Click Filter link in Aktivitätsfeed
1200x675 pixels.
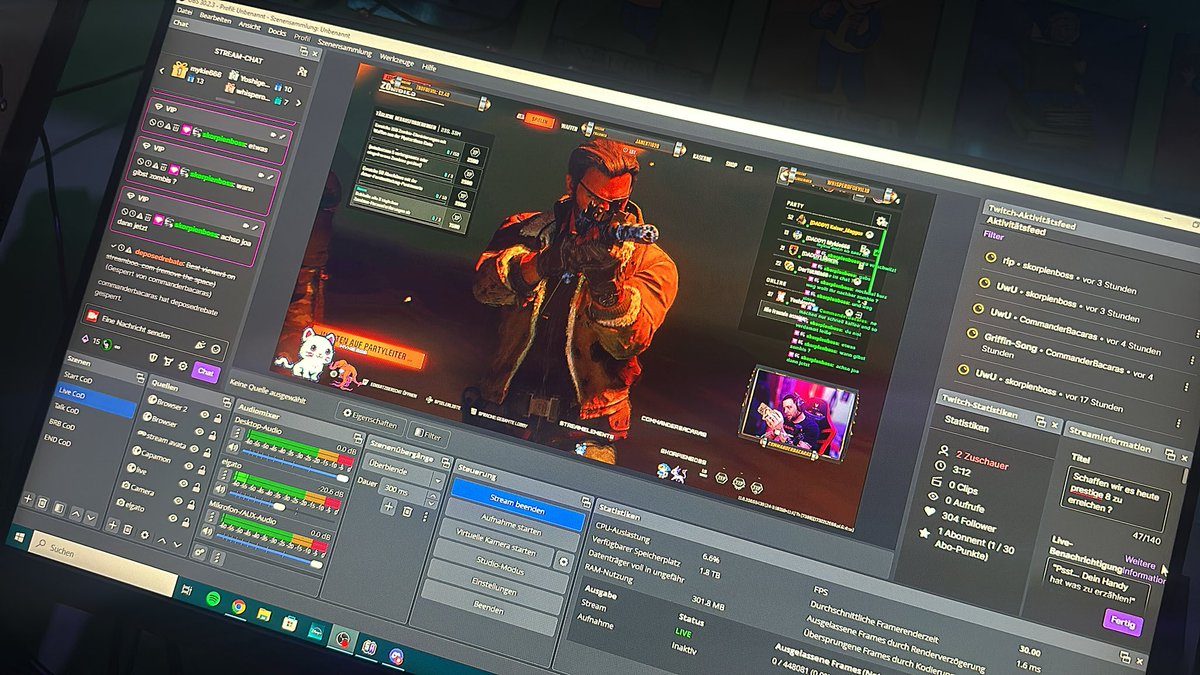[x=993, y=236]
